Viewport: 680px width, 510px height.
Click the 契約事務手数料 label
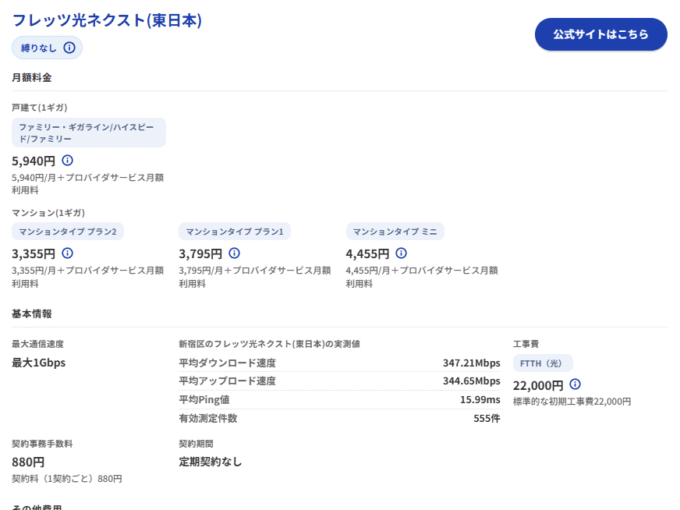point(42,444)
